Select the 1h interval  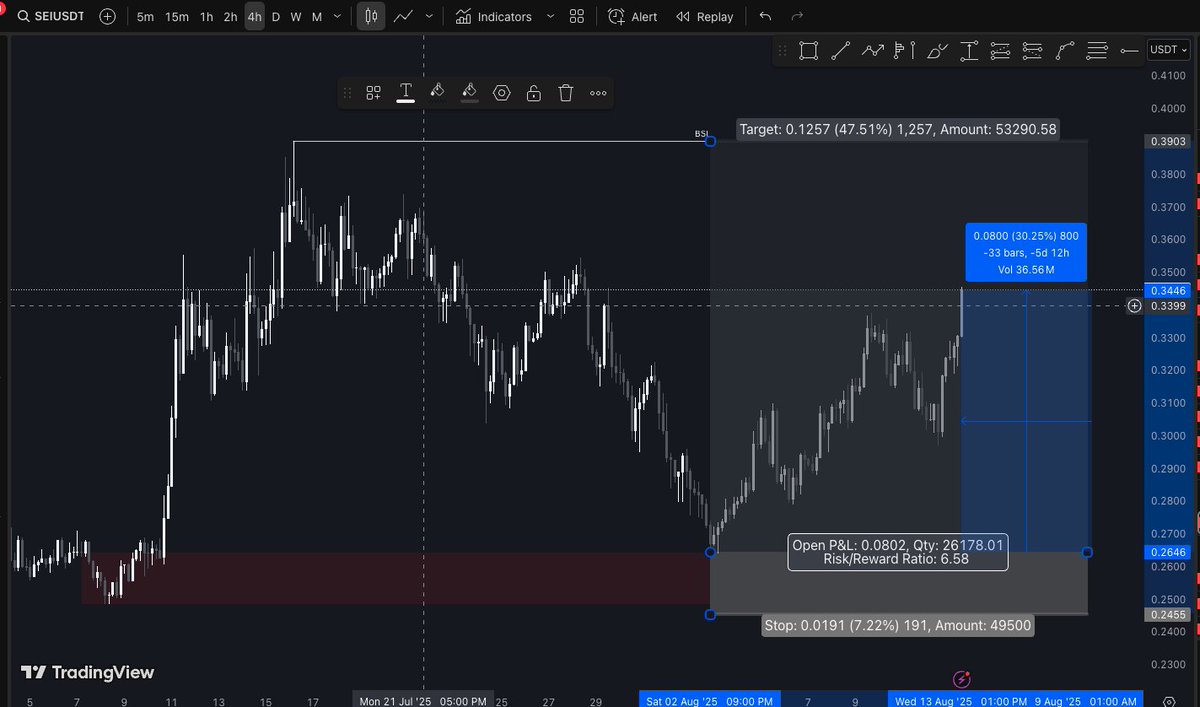tap(206, 17)
